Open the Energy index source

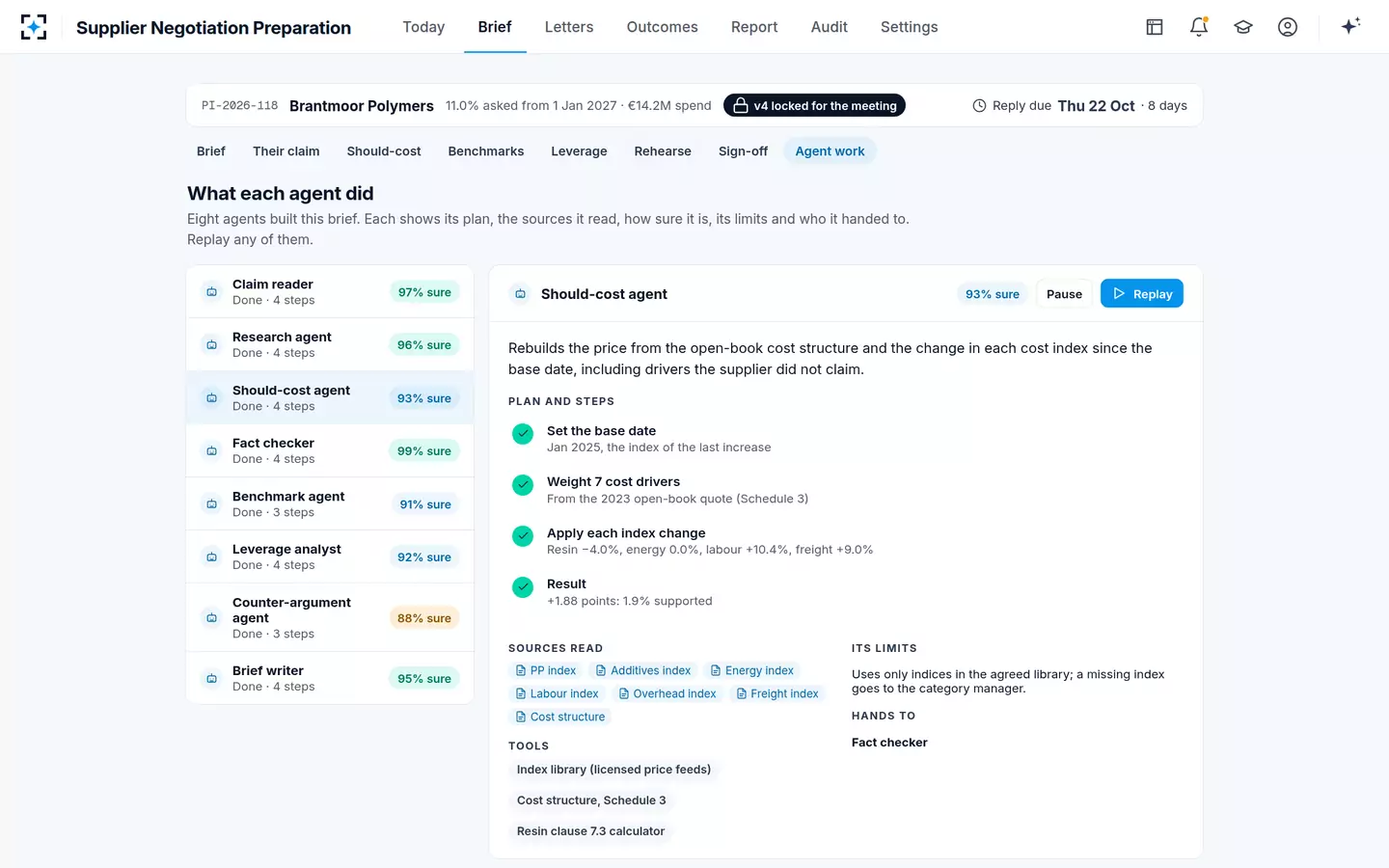752,671
